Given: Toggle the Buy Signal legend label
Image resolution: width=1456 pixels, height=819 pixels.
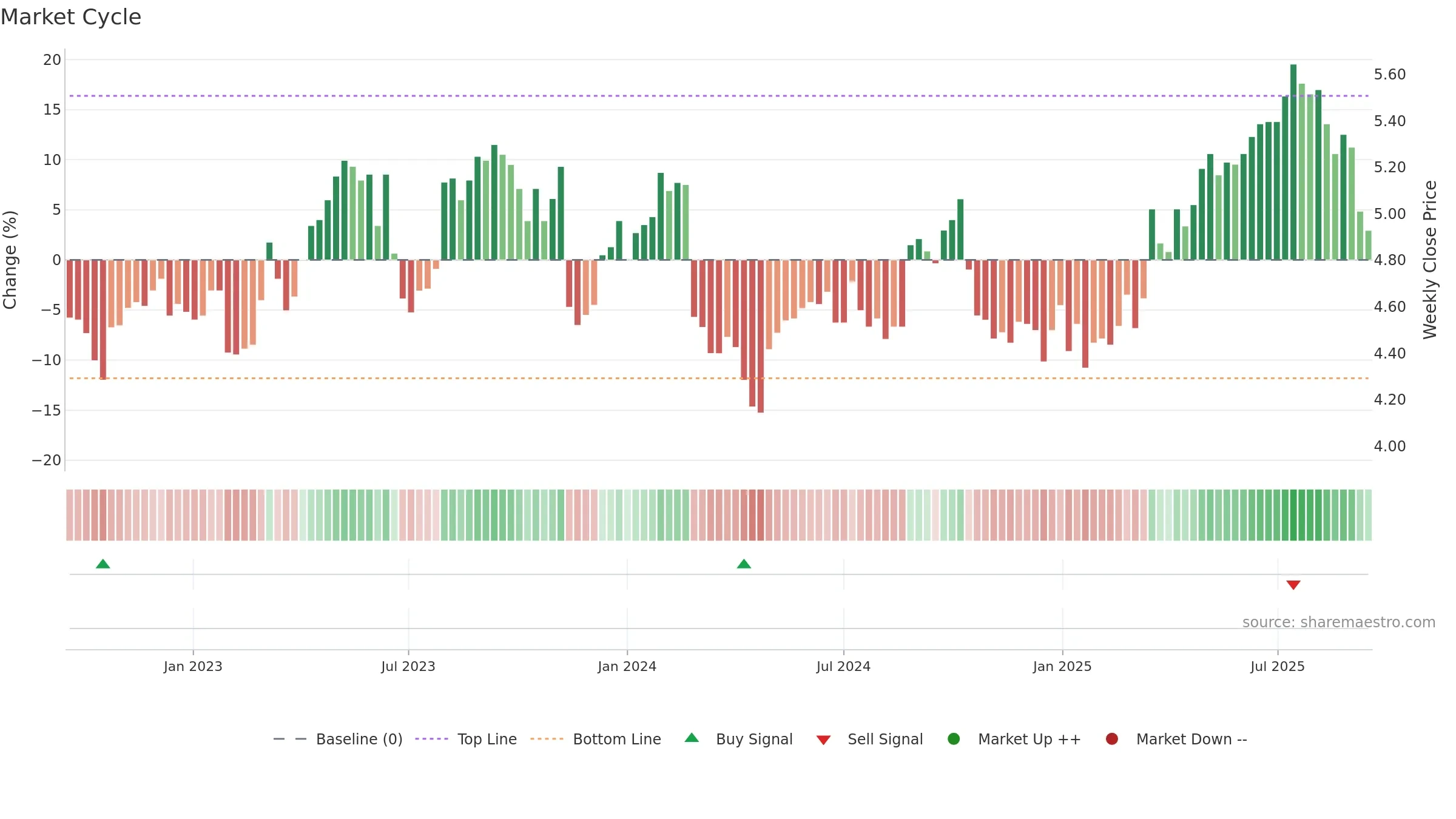Looking at the screenshot, I should 754,740.
